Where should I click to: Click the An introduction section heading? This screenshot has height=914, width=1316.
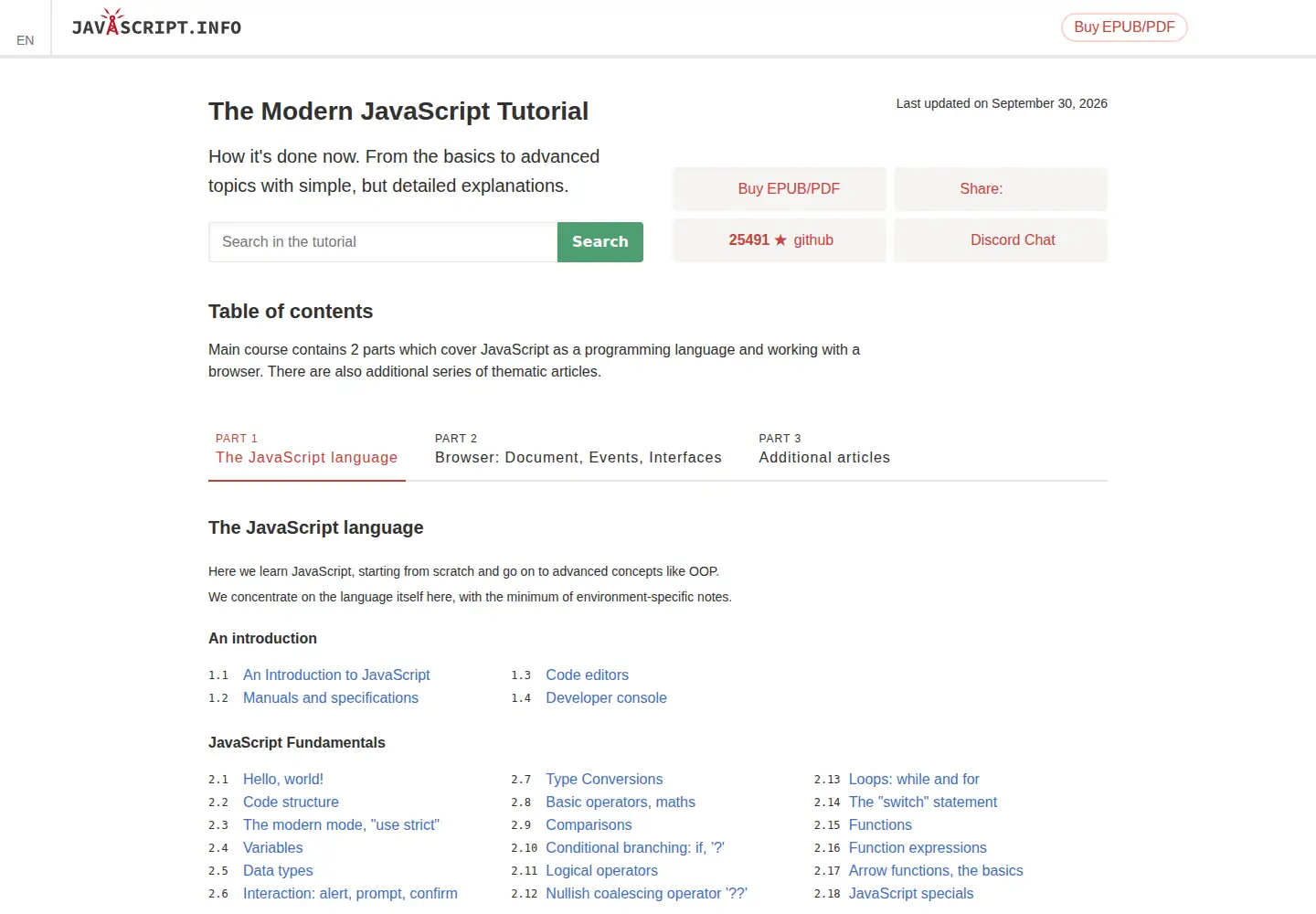point(262,639)
